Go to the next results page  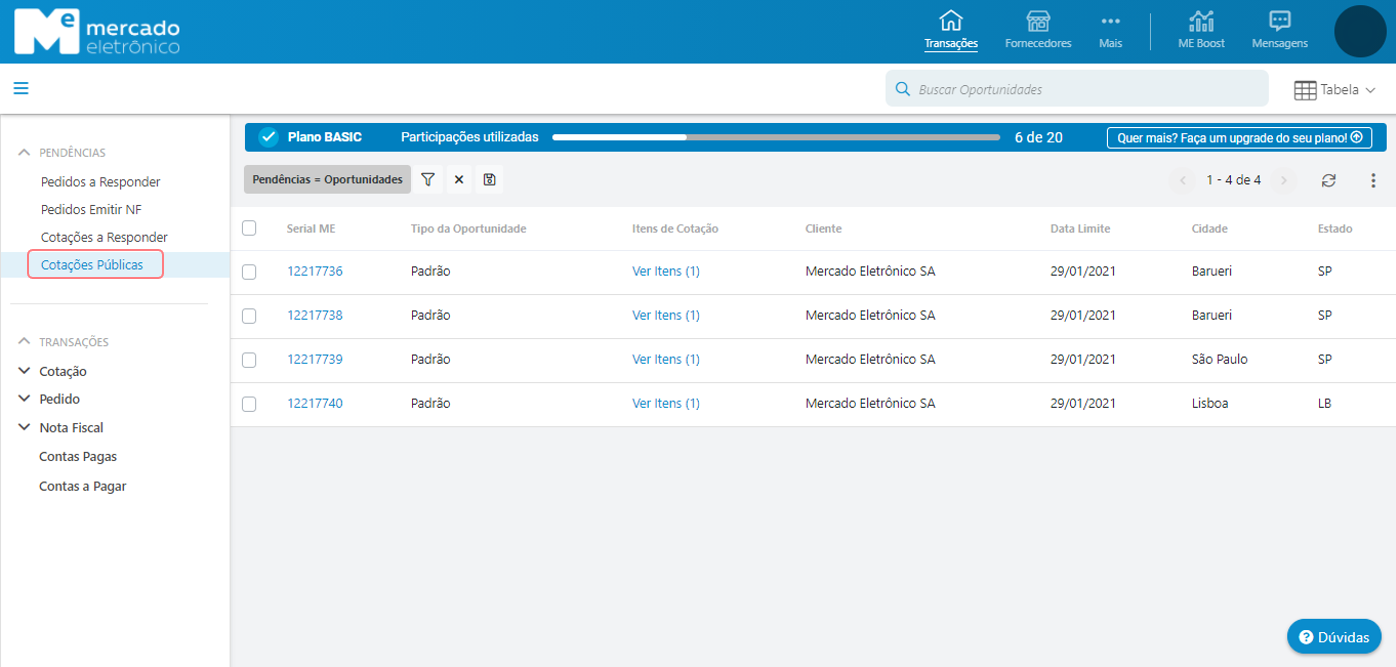coord(1284,180)
